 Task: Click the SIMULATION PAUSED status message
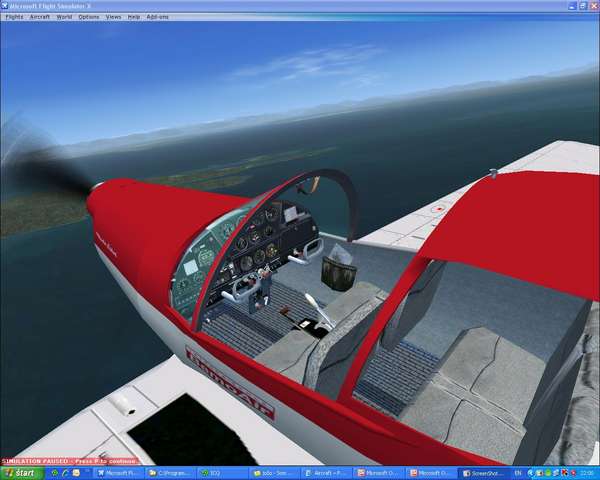(x=70, y=461)
